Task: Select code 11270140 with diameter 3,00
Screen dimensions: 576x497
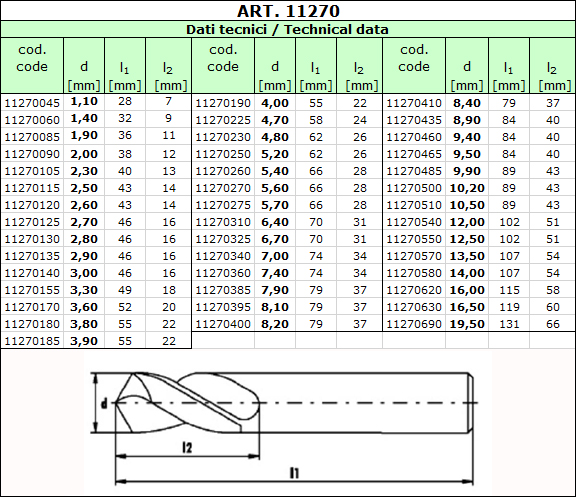Action: point(32,273)
